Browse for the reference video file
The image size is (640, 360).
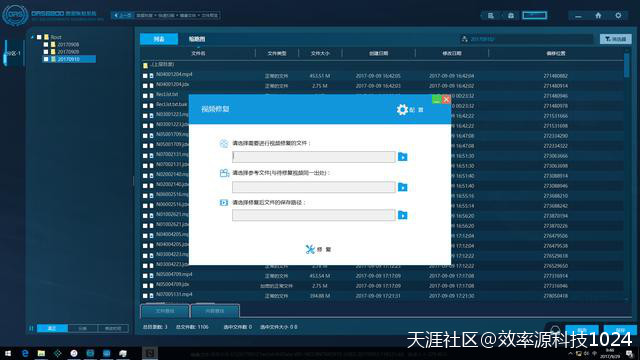coord(402,187)
